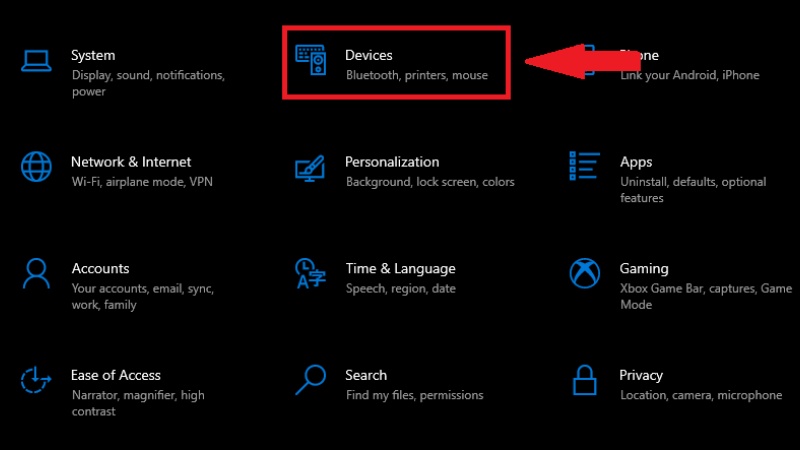The width and height of the screenshot is (800, 450).
Task: Open the System settings label
Action: coord(93,55)
